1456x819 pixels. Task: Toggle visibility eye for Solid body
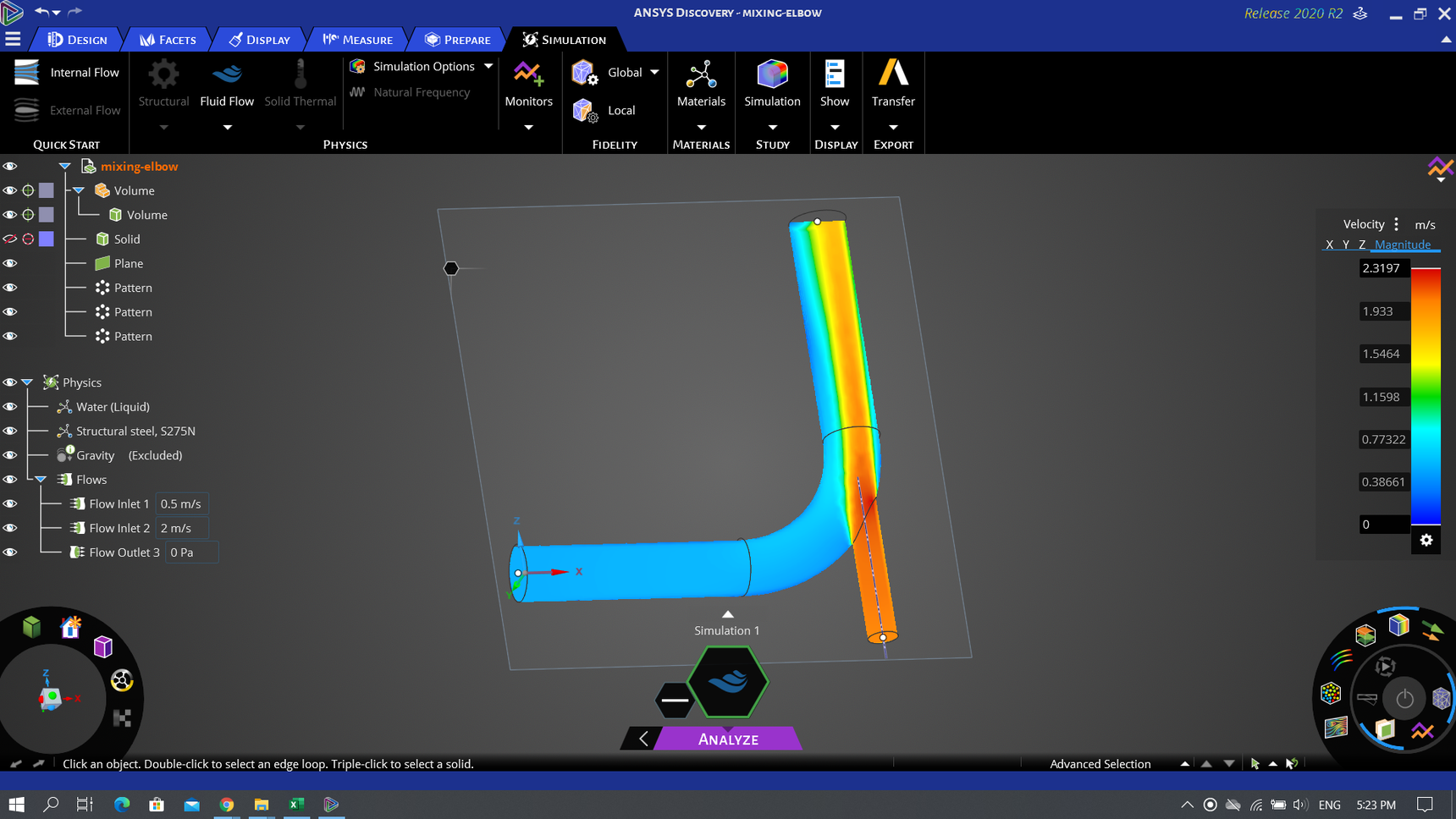click(x=10, y=239)
